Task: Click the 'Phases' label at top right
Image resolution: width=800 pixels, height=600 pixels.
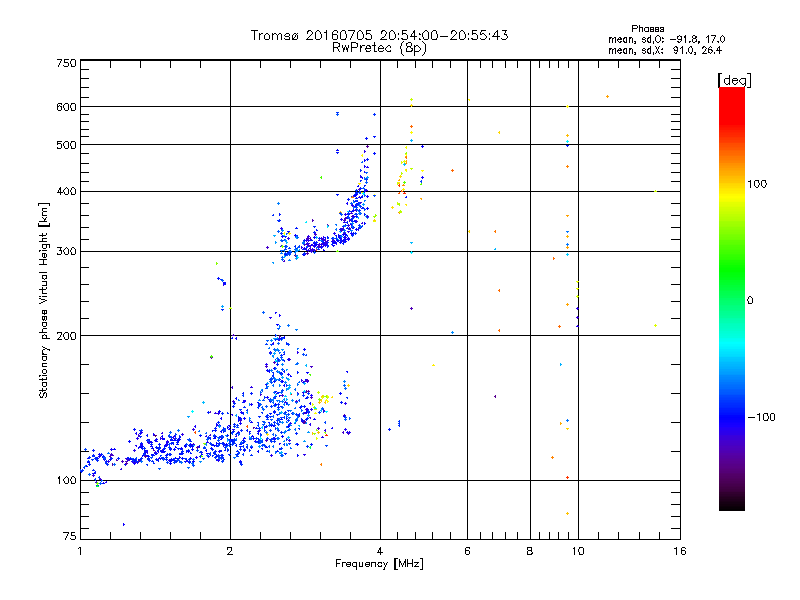Action: 647,29
